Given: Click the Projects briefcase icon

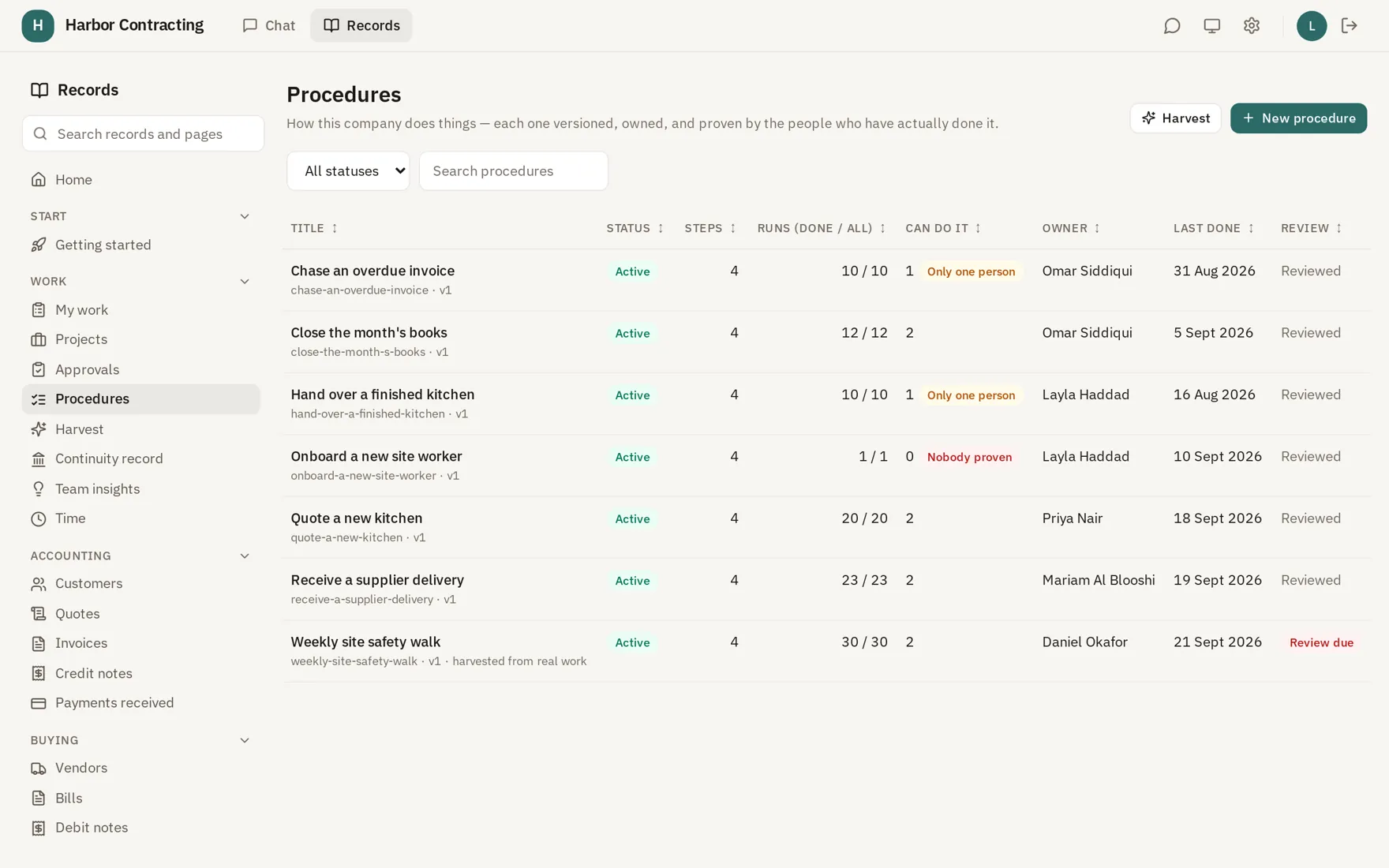Looking at the screenshot, I should [39, 339].
